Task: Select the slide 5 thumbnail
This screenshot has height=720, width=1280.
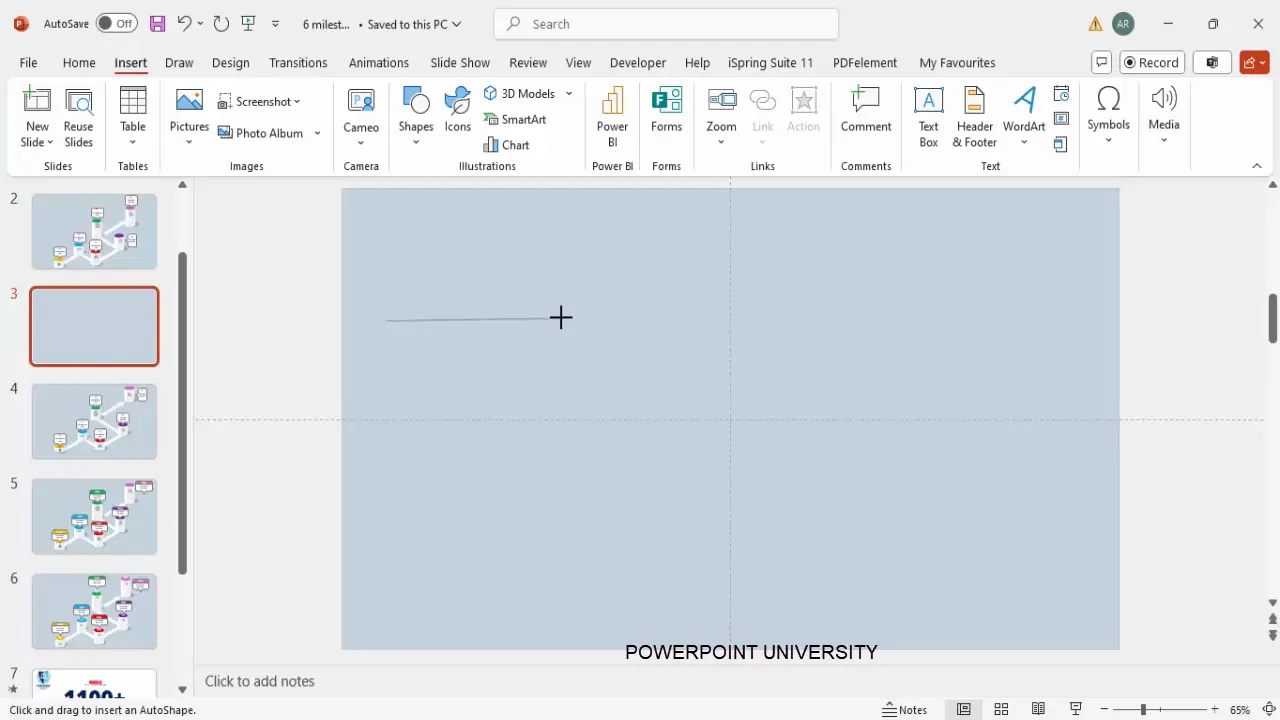Action: 94,516
